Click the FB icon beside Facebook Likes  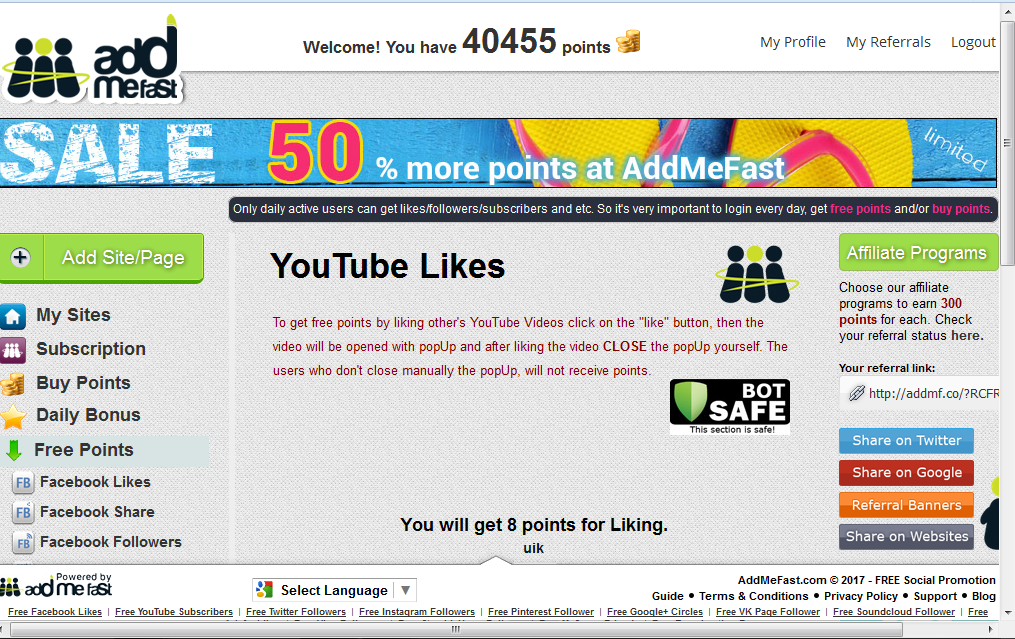coord(23,482)
